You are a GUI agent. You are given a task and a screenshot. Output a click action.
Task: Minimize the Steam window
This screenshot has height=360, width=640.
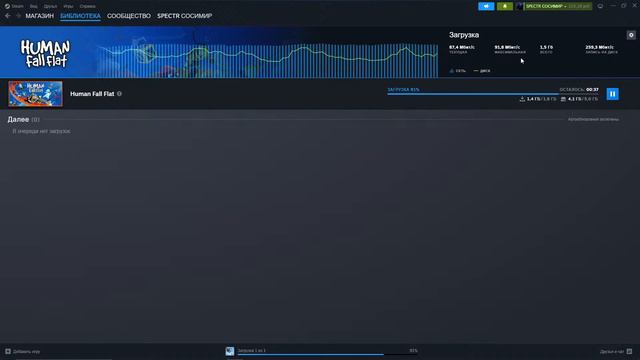613,6
